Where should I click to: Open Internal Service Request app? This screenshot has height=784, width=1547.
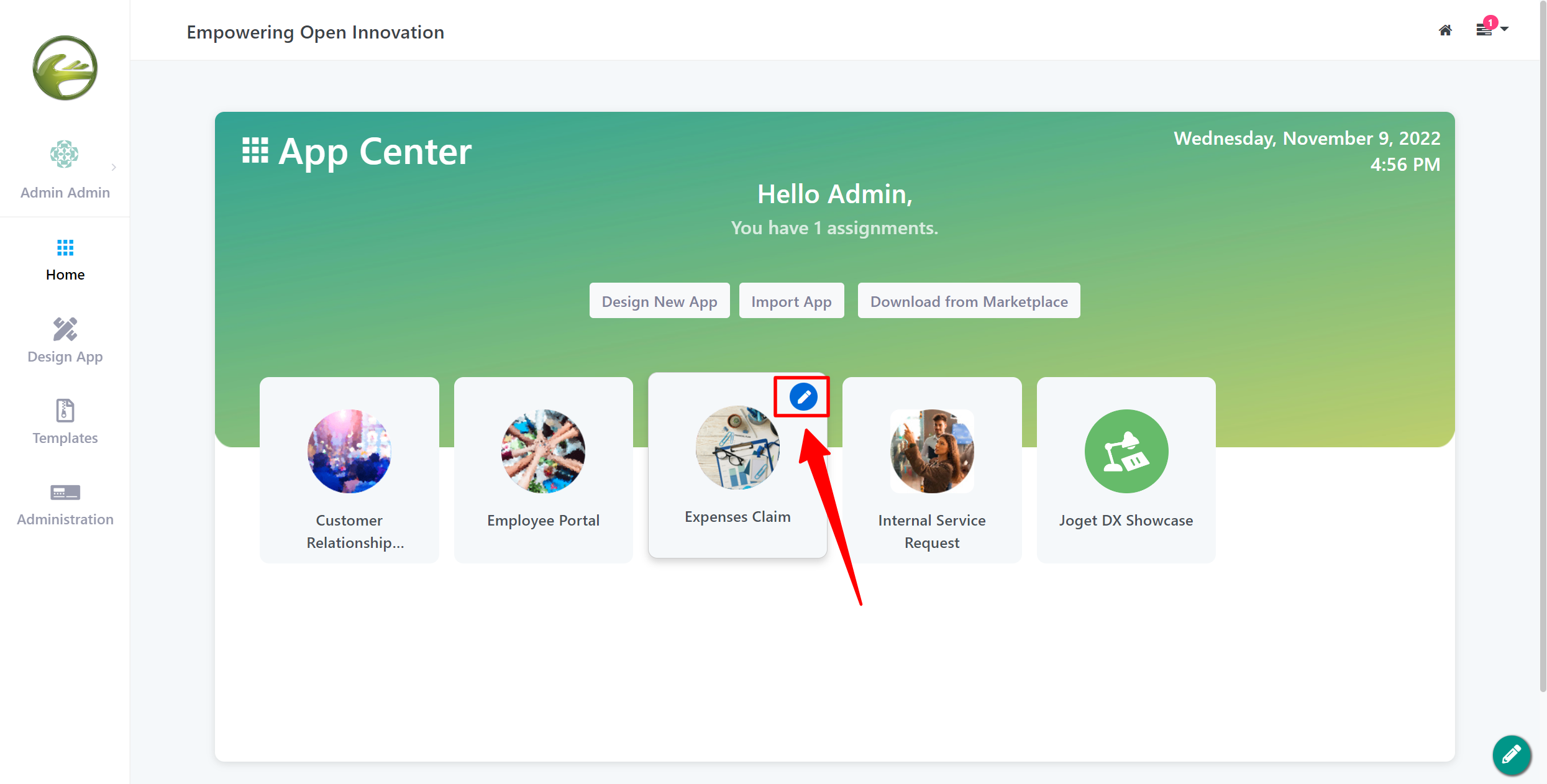pos(931,470)
